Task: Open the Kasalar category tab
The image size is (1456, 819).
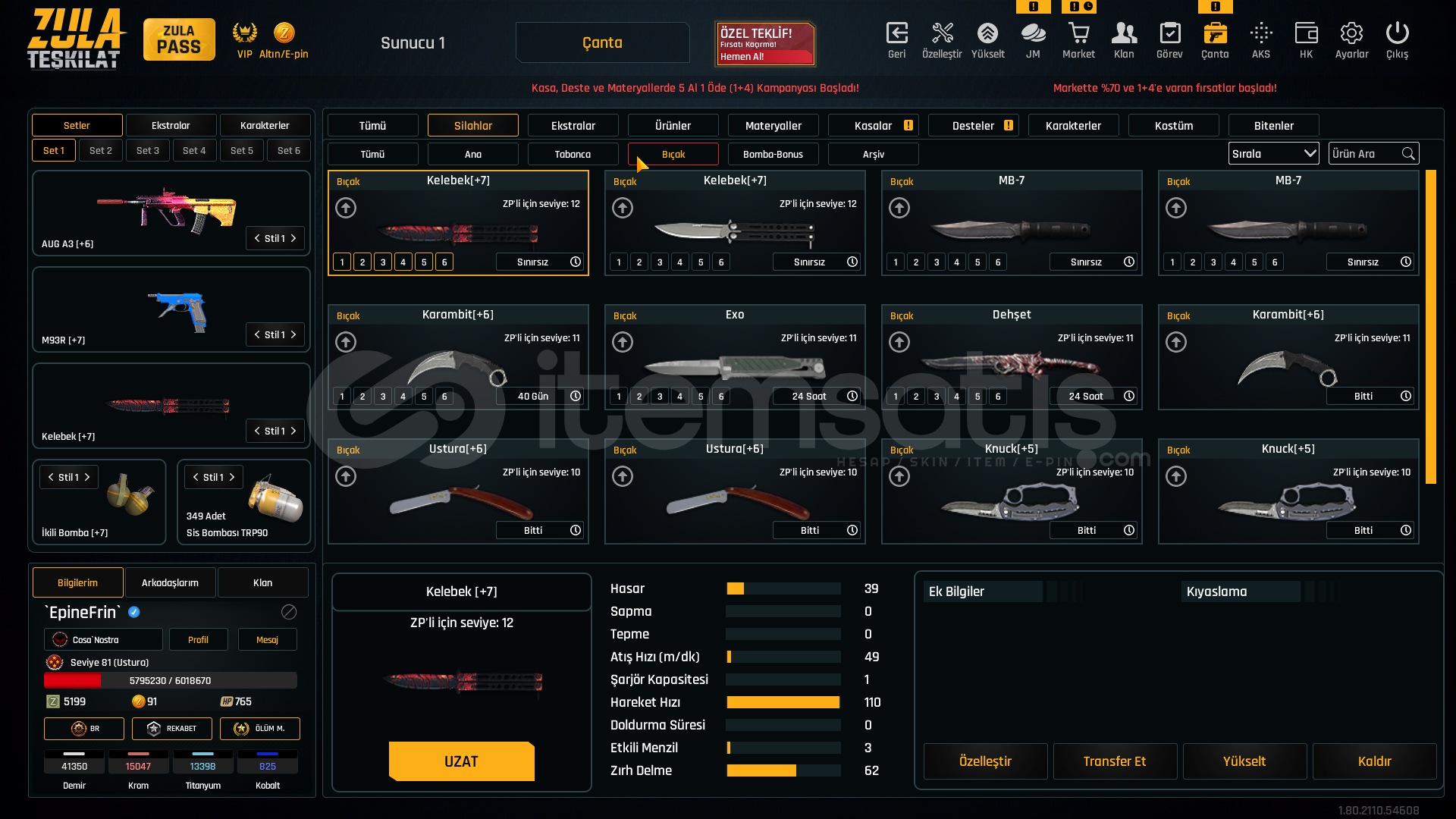Action: [873, 126]
